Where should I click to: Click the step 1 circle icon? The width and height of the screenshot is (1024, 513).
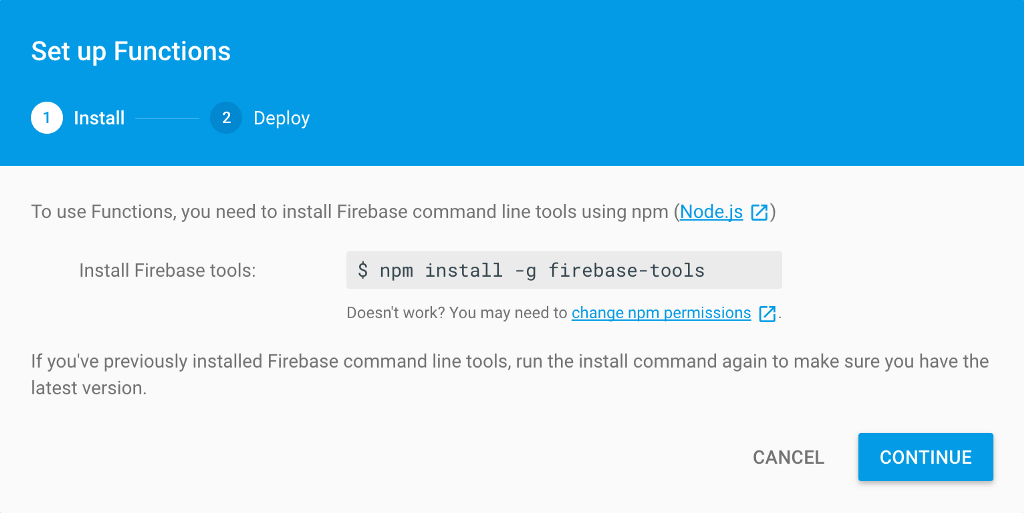(46, 118)
